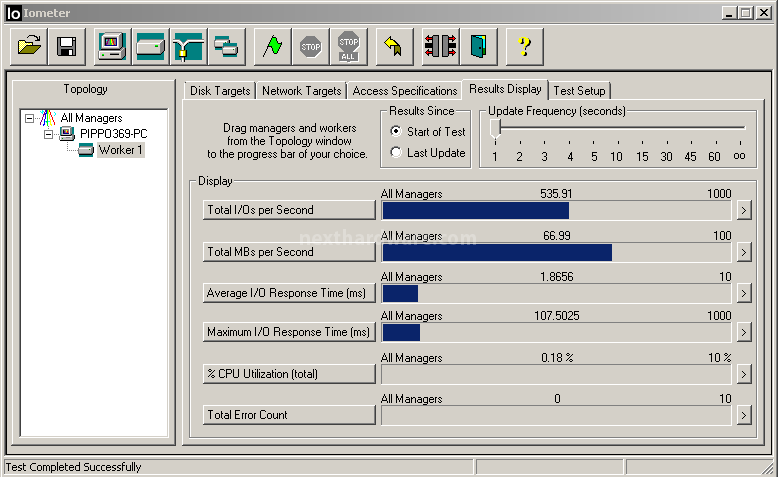Switch to Network Targets tab
The image size is (778, 477).
coord(301,91)
